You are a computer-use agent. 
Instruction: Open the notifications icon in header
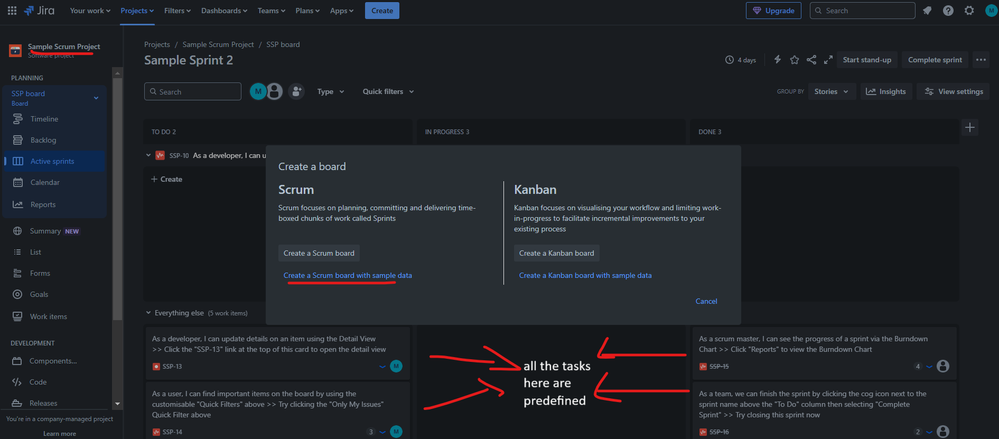pos(927,11)
